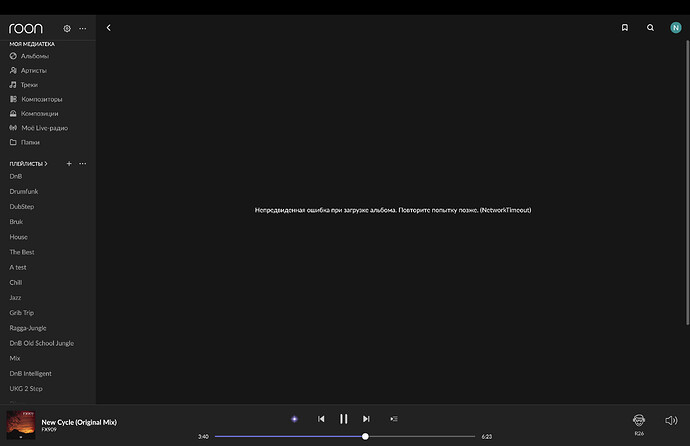Skip to previous track
Viewport: 690px width, 446px height.
point(321,419)
